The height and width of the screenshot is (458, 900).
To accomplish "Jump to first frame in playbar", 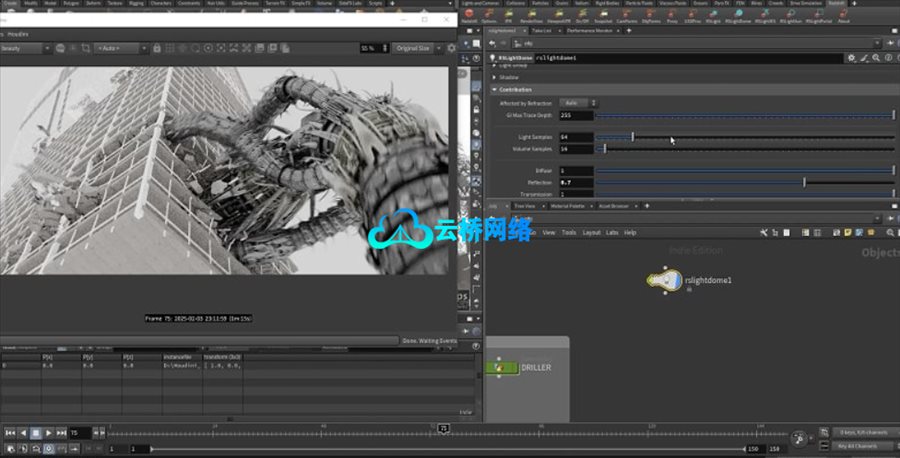I will click(x=9, y=433).
